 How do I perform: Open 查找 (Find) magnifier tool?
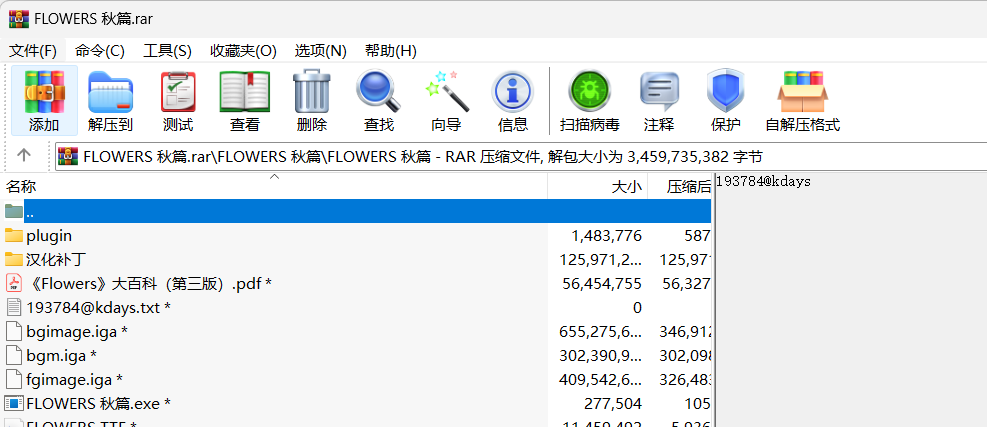coord(379,102)
